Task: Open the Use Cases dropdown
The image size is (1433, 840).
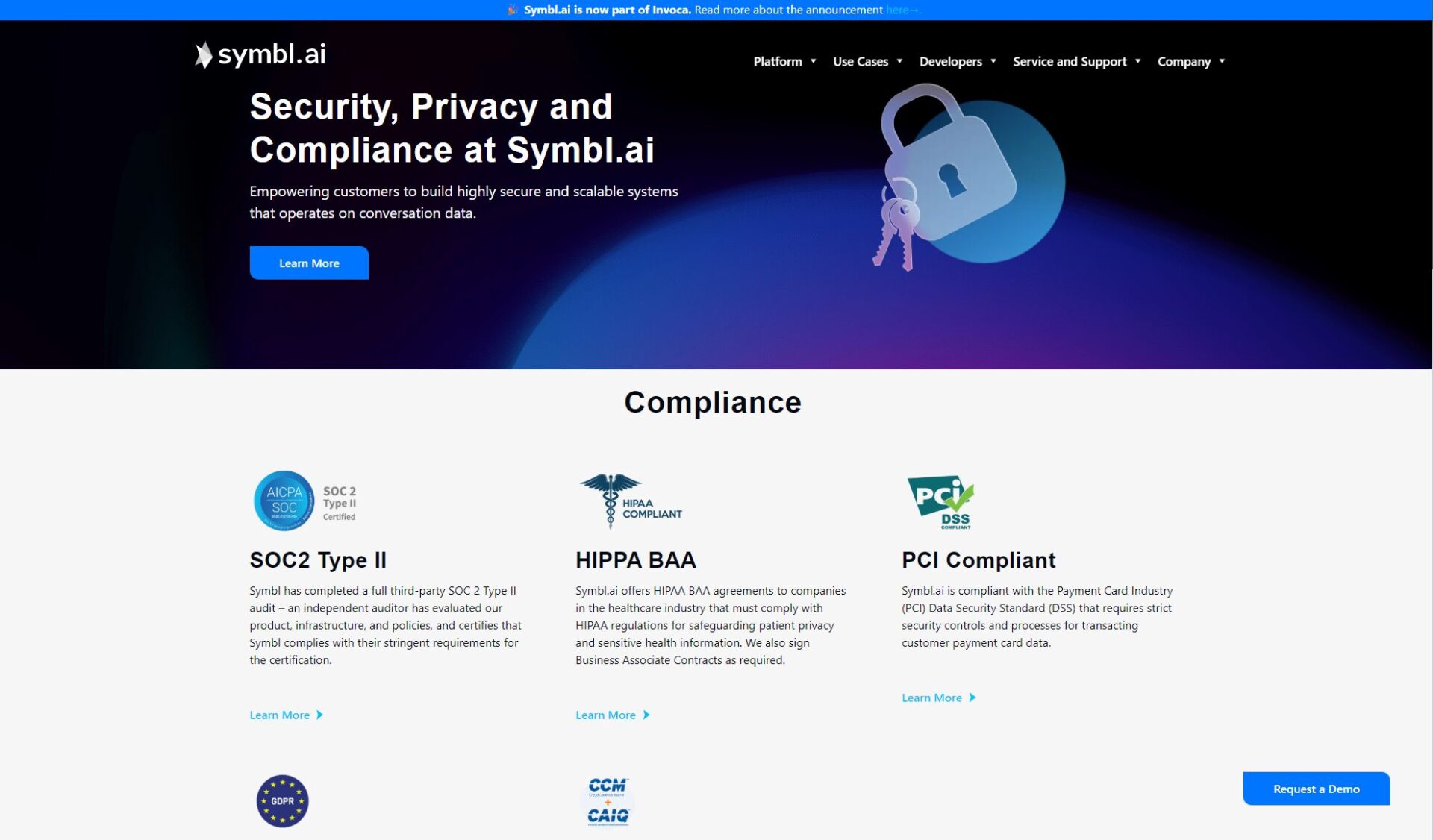Action: click(867, 61)
